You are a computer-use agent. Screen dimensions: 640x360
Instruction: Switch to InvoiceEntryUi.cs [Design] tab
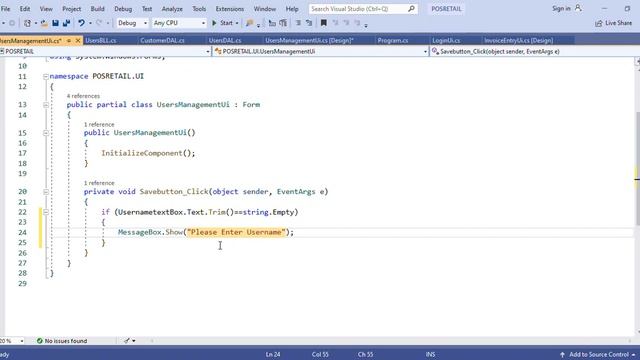pyautogui.click(x=518, y=40)
